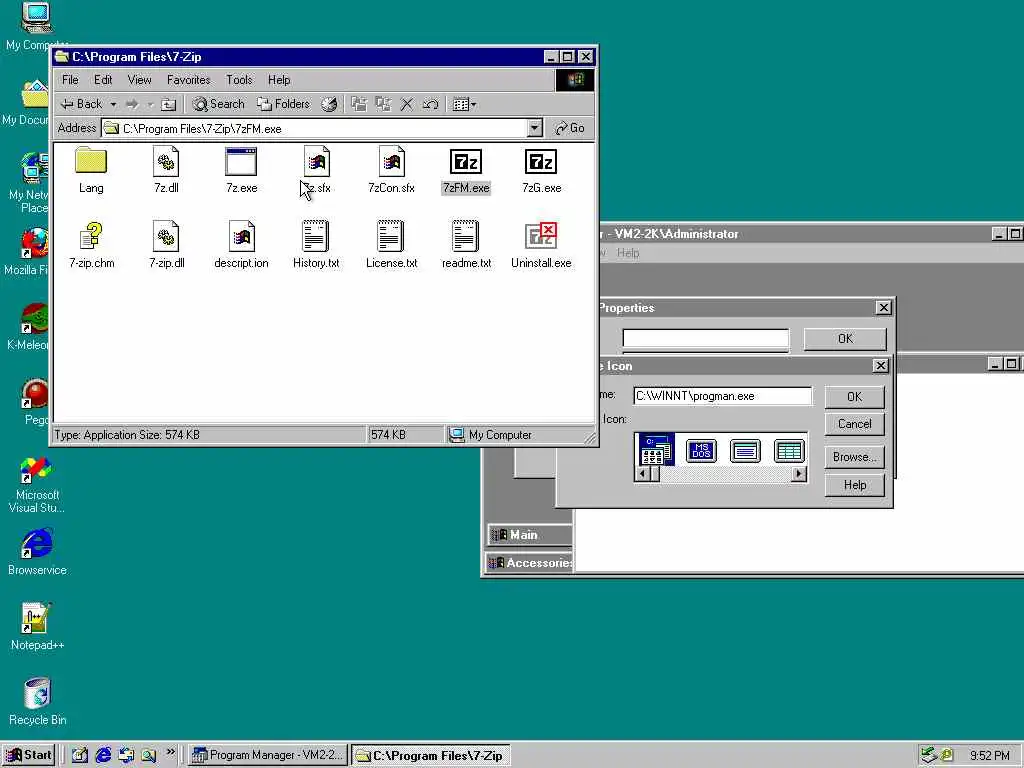Click the Go button
Screen dimensions: 1024x768
pos(569,128)
